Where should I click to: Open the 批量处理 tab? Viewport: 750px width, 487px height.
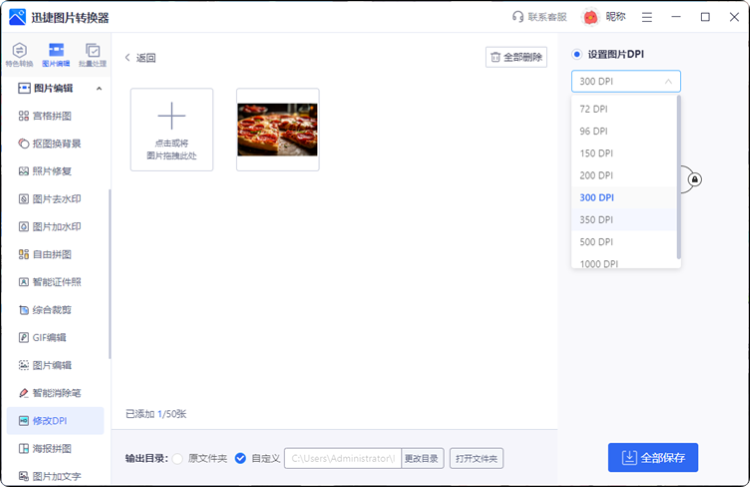[93, 55]
